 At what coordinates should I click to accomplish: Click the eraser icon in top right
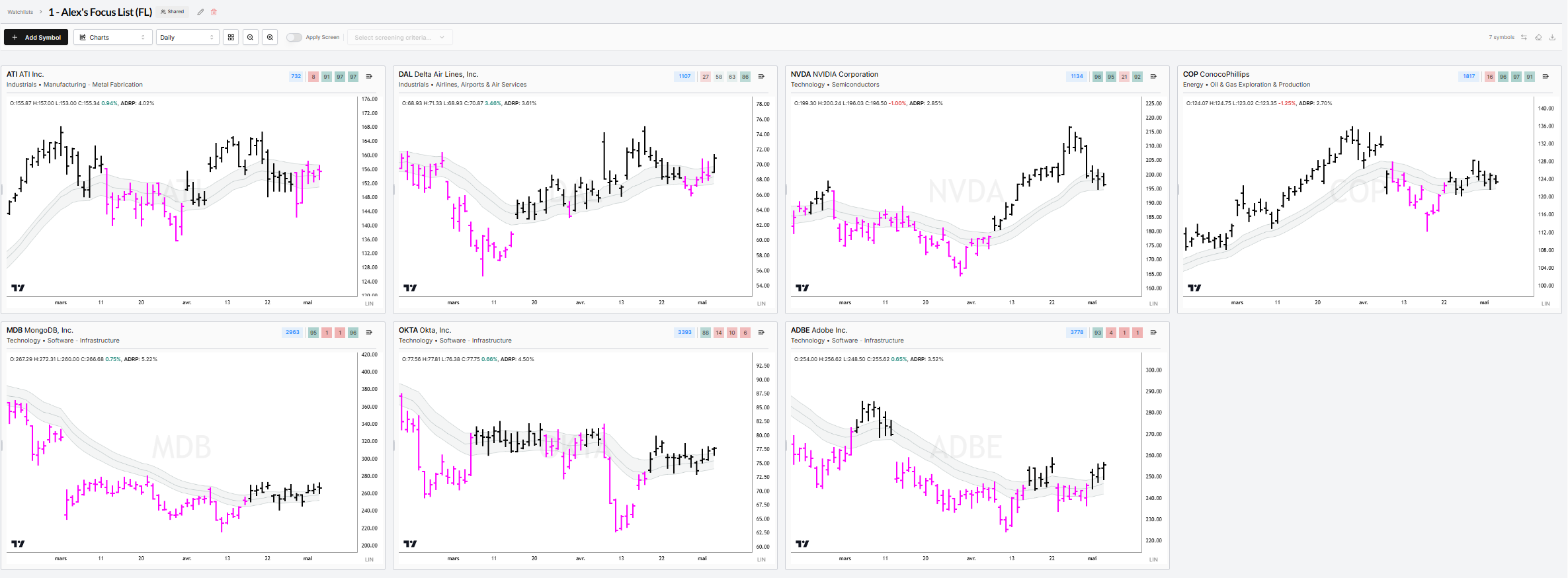point(1538,38)
